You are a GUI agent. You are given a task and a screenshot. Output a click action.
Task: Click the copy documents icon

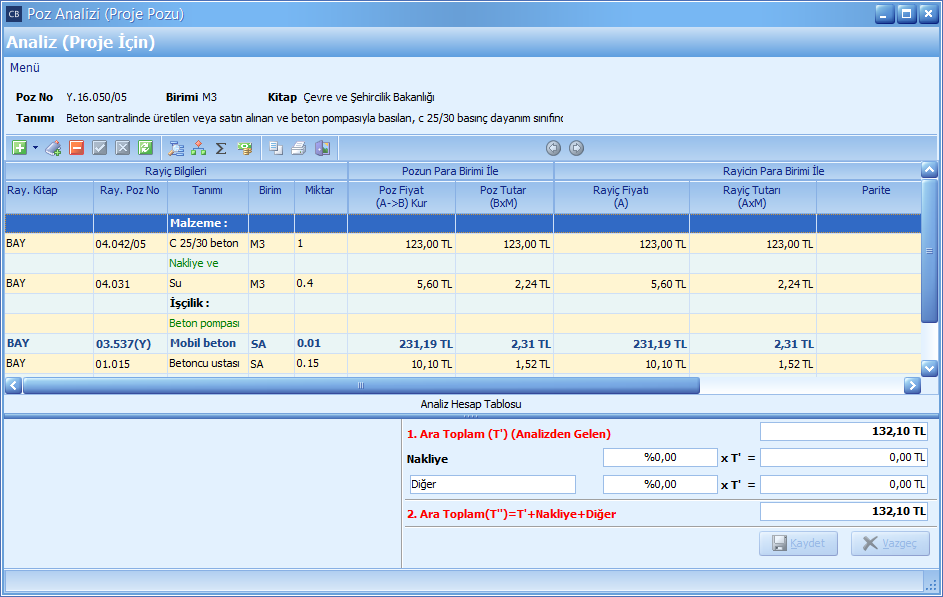click(275, 148)
